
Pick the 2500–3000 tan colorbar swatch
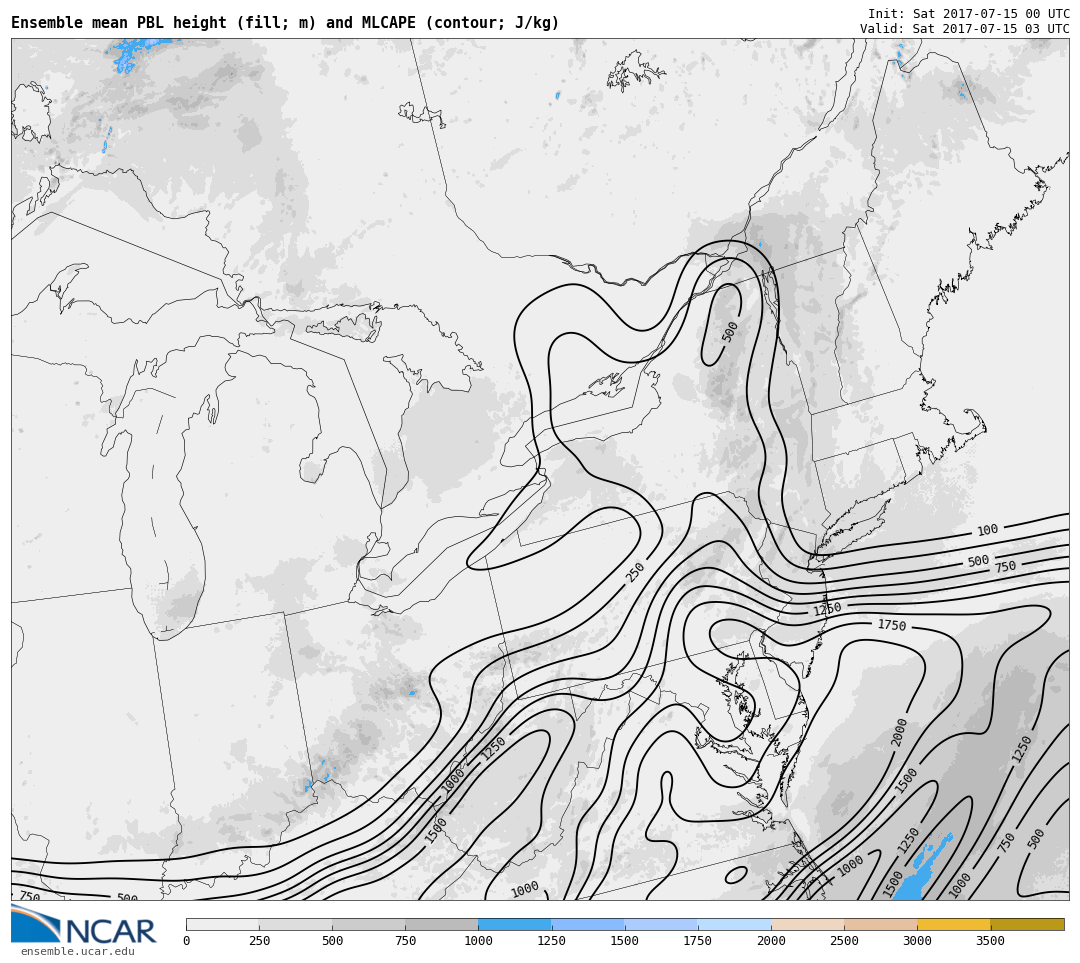point(880,924)
